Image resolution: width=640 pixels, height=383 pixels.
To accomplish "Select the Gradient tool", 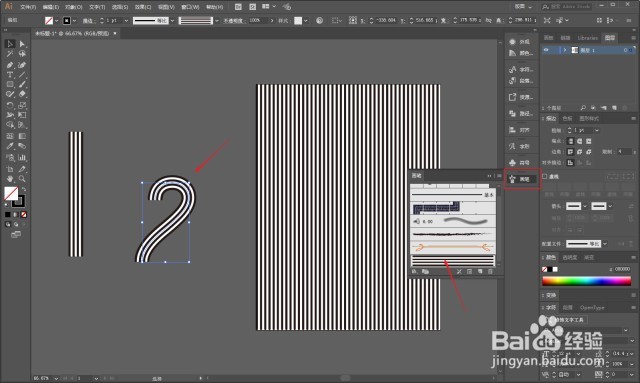I will (22, 136).
